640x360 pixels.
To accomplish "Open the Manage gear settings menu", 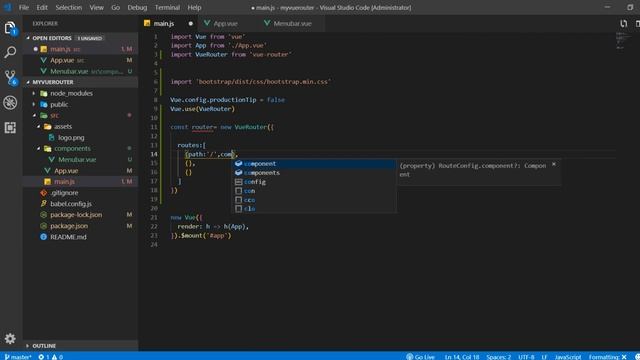I will (10, 338).
